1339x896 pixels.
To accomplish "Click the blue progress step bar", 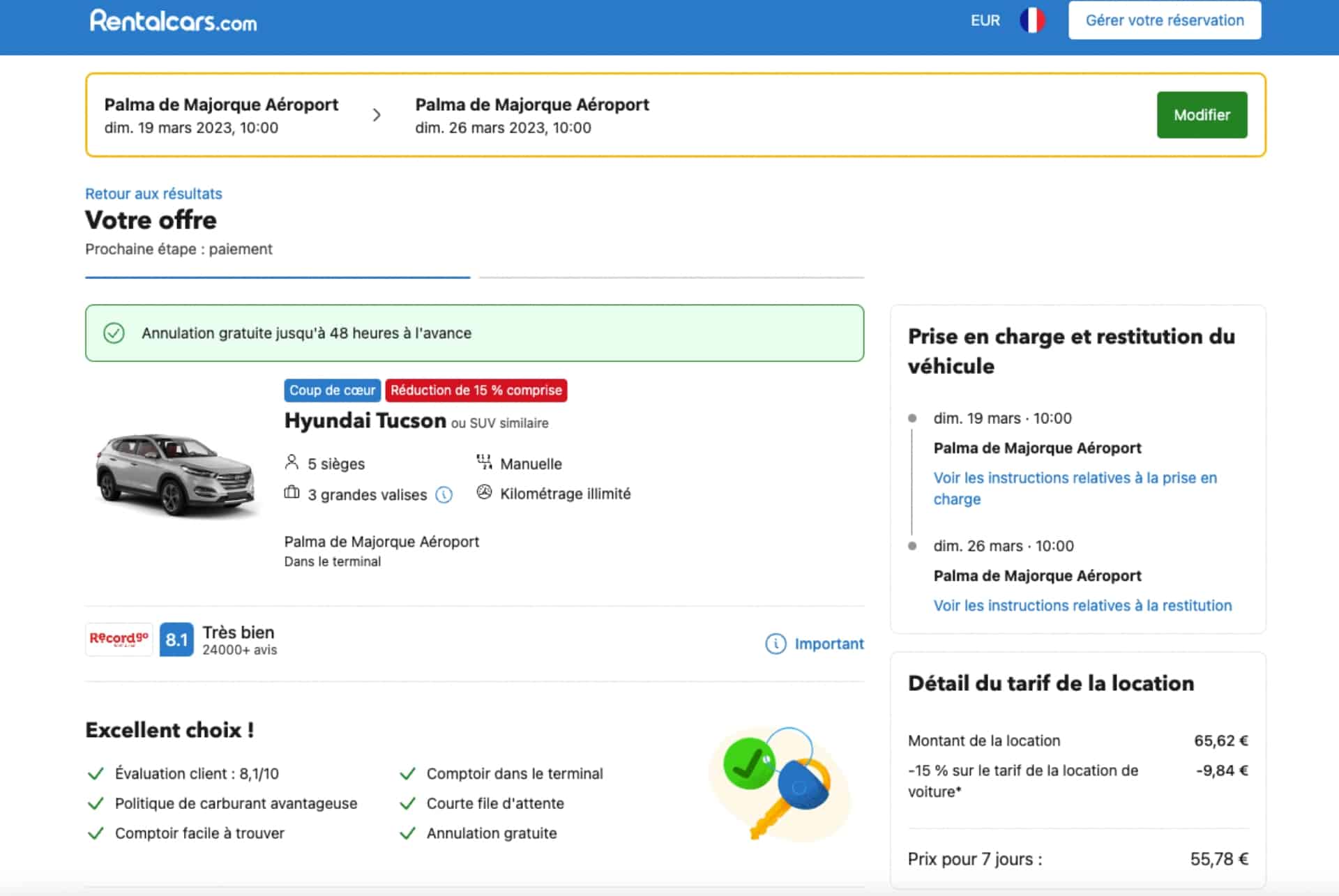I will [x=278, y=278].
